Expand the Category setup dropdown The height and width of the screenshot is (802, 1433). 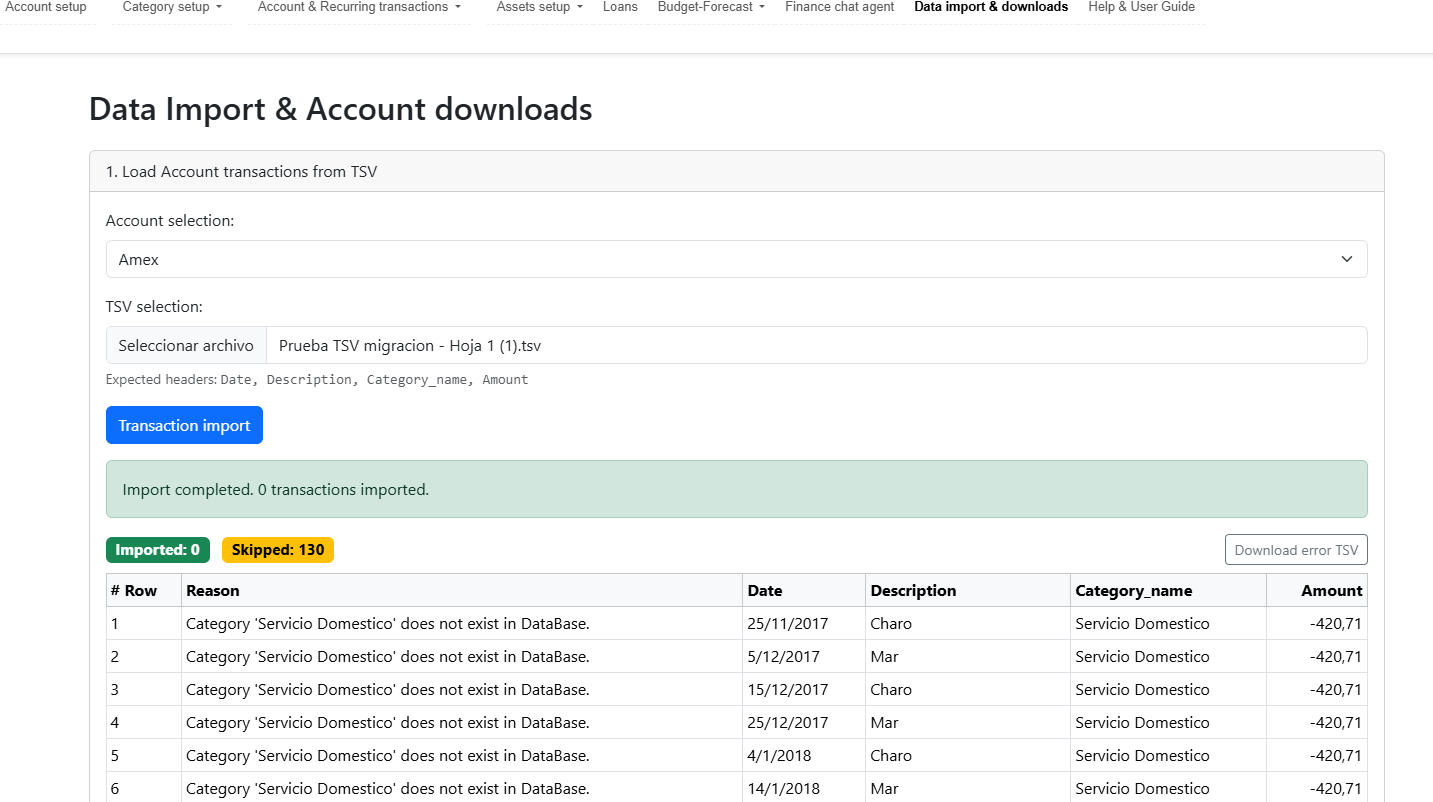coord(172,7)
